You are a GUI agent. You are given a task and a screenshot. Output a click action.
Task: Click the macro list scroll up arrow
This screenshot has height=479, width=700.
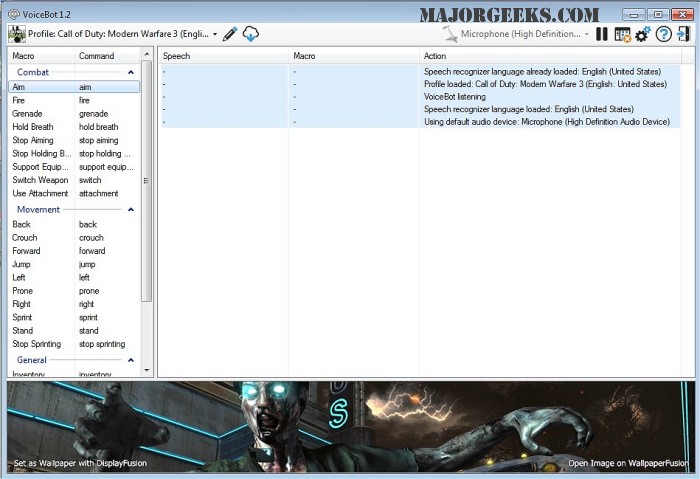tap(147, 54)
